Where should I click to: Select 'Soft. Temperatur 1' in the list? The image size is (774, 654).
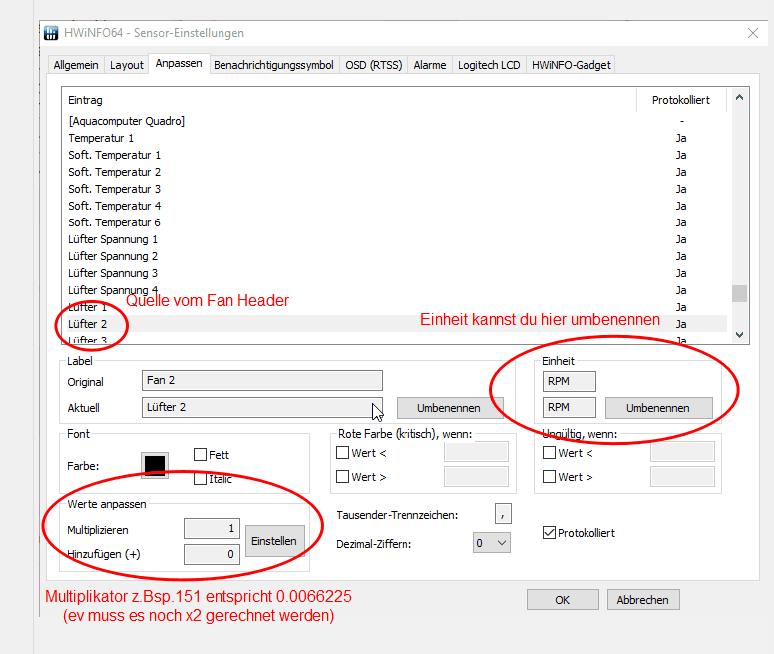click(397, 155)
